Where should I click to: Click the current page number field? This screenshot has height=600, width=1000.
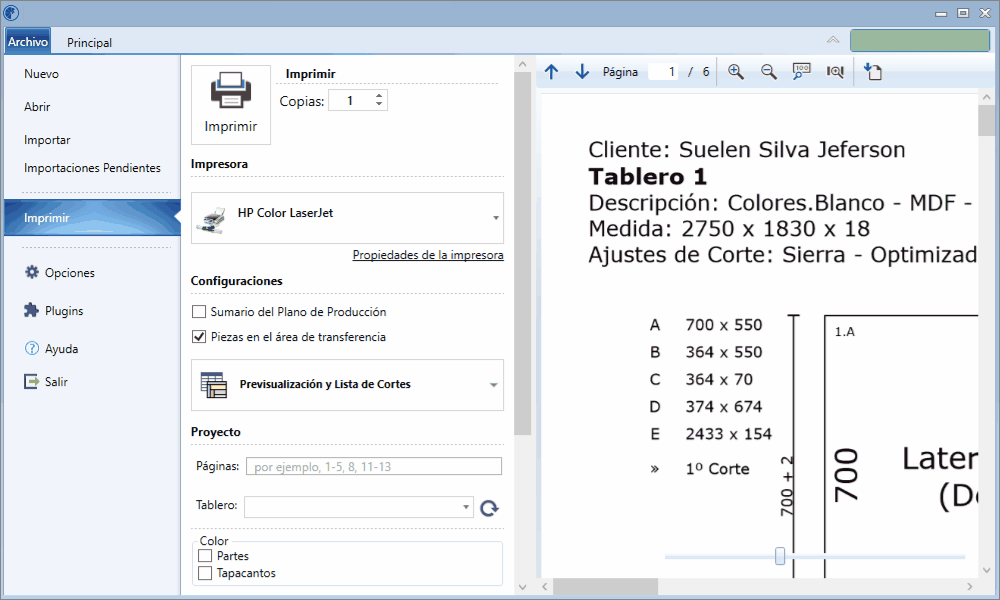pyautogui.click(x=663, y=72)
